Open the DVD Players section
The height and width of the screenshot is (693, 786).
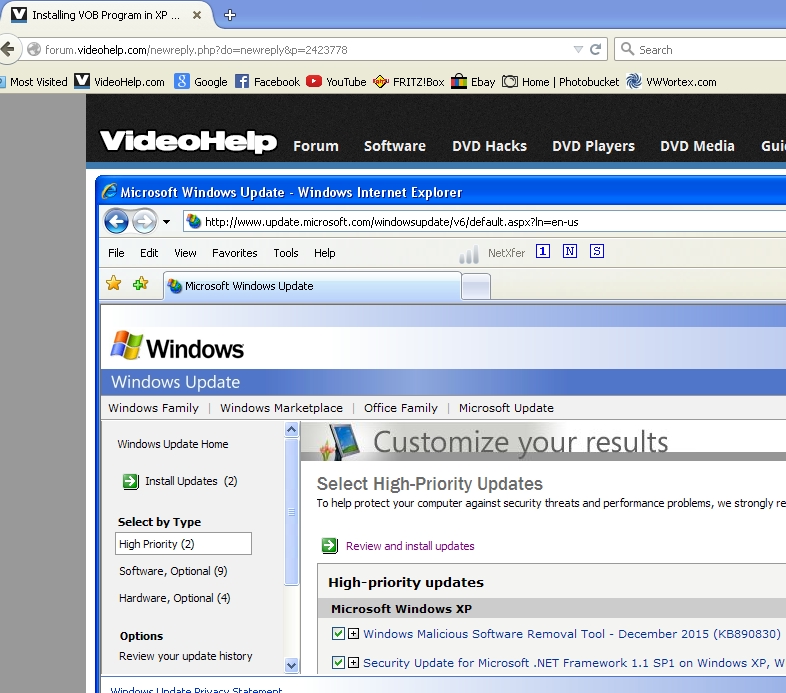(x=593, y=146)
